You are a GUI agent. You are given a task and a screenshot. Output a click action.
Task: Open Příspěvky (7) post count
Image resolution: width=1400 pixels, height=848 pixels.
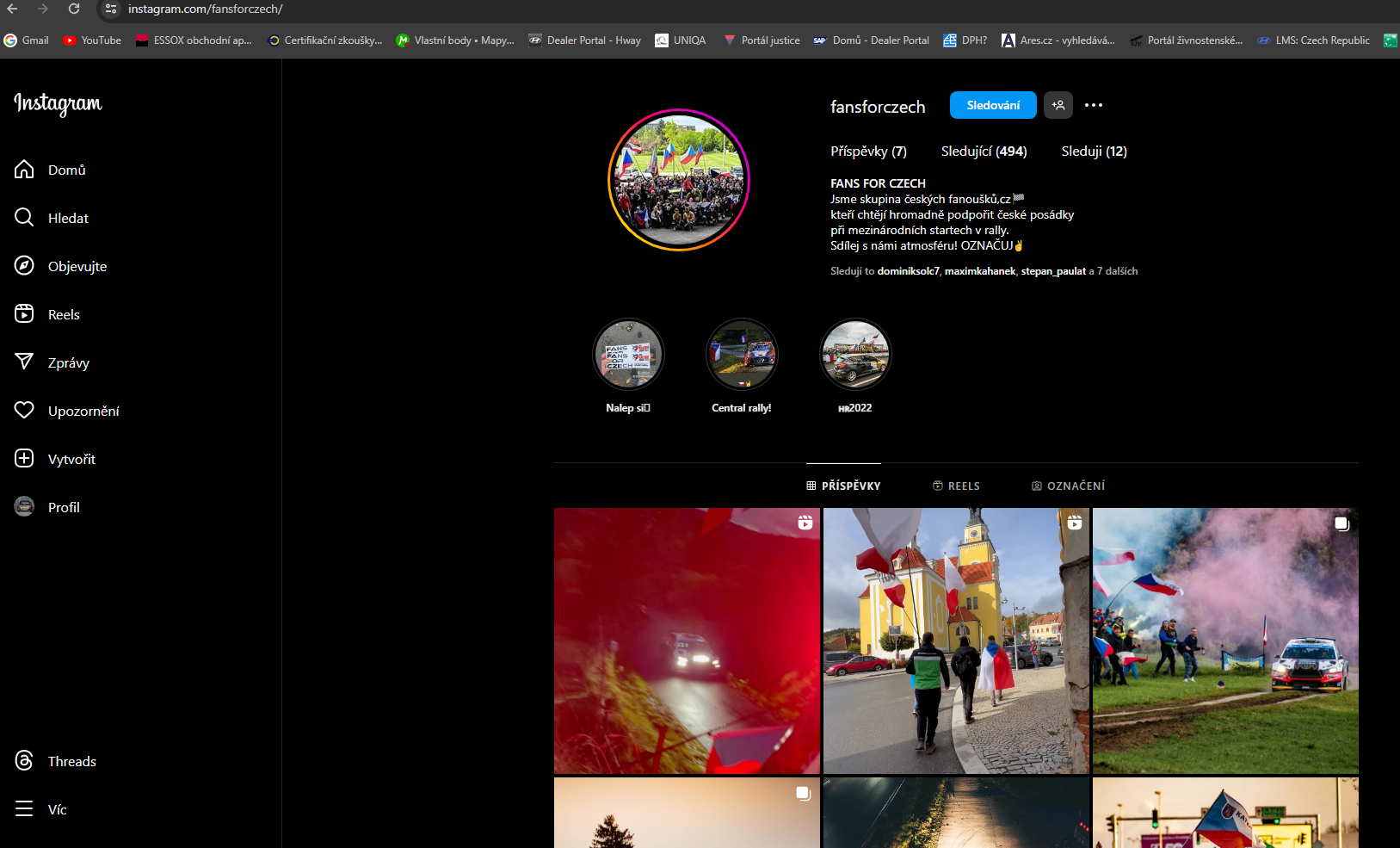[868, 152]
